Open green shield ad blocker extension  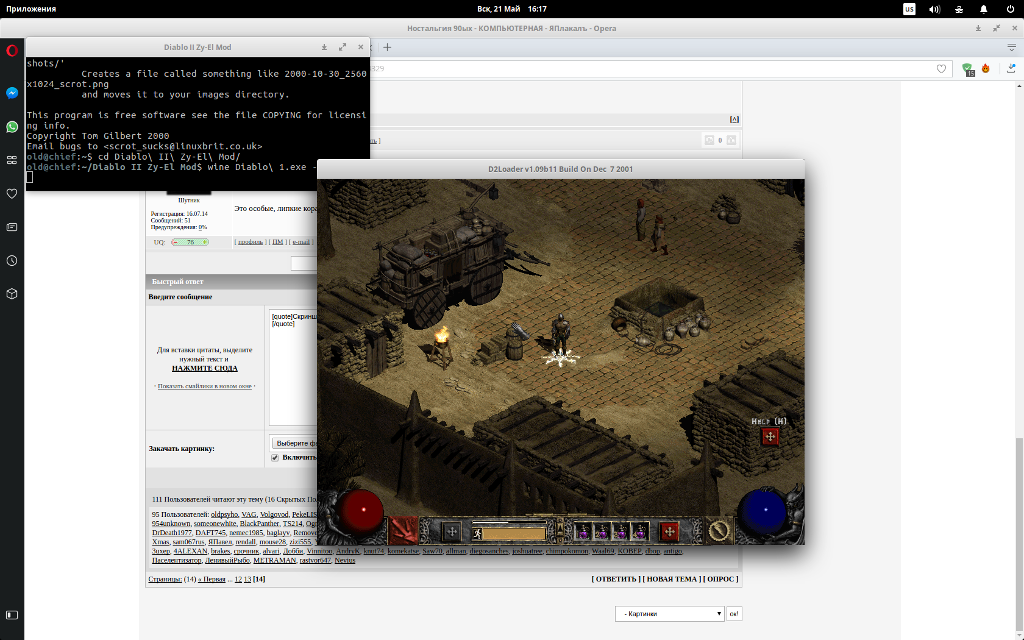(x=968, y=69)
